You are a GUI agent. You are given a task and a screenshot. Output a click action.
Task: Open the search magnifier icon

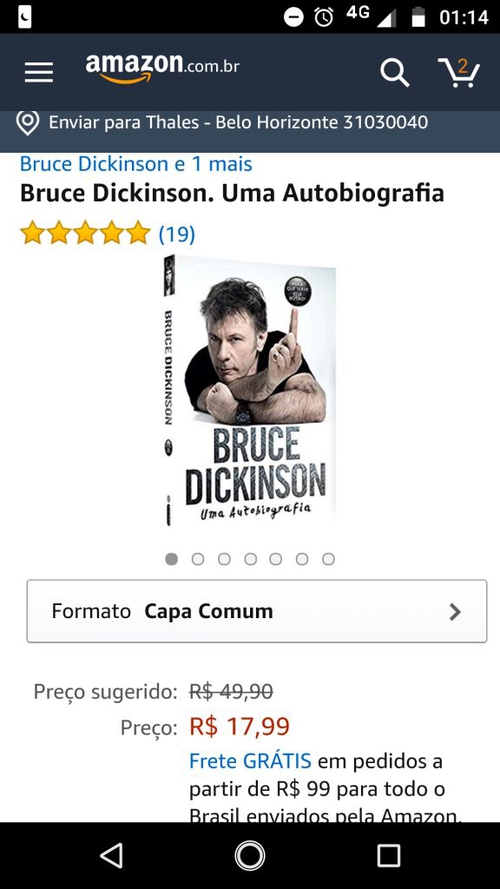395,73
